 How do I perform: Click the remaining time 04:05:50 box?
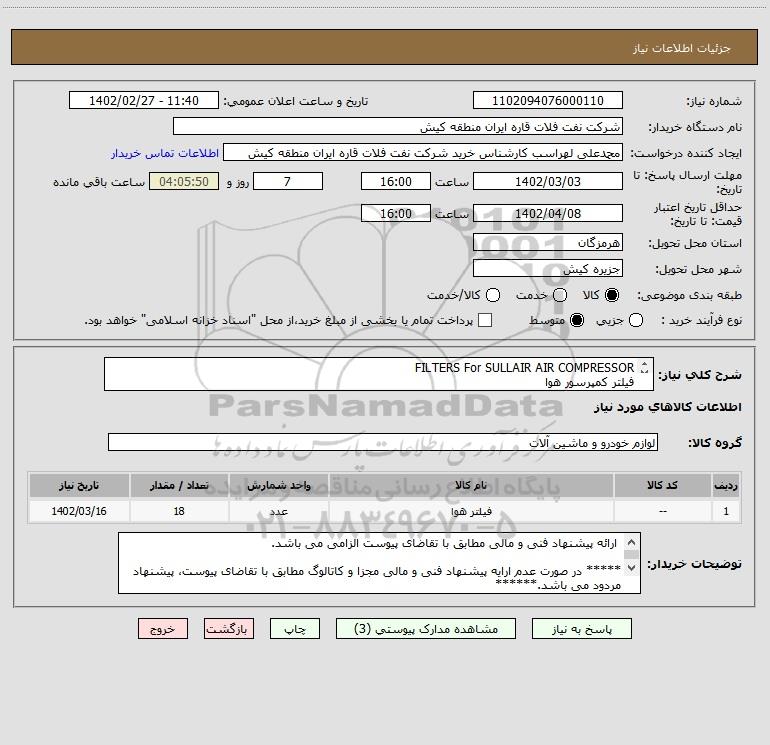tap(184, 181)
